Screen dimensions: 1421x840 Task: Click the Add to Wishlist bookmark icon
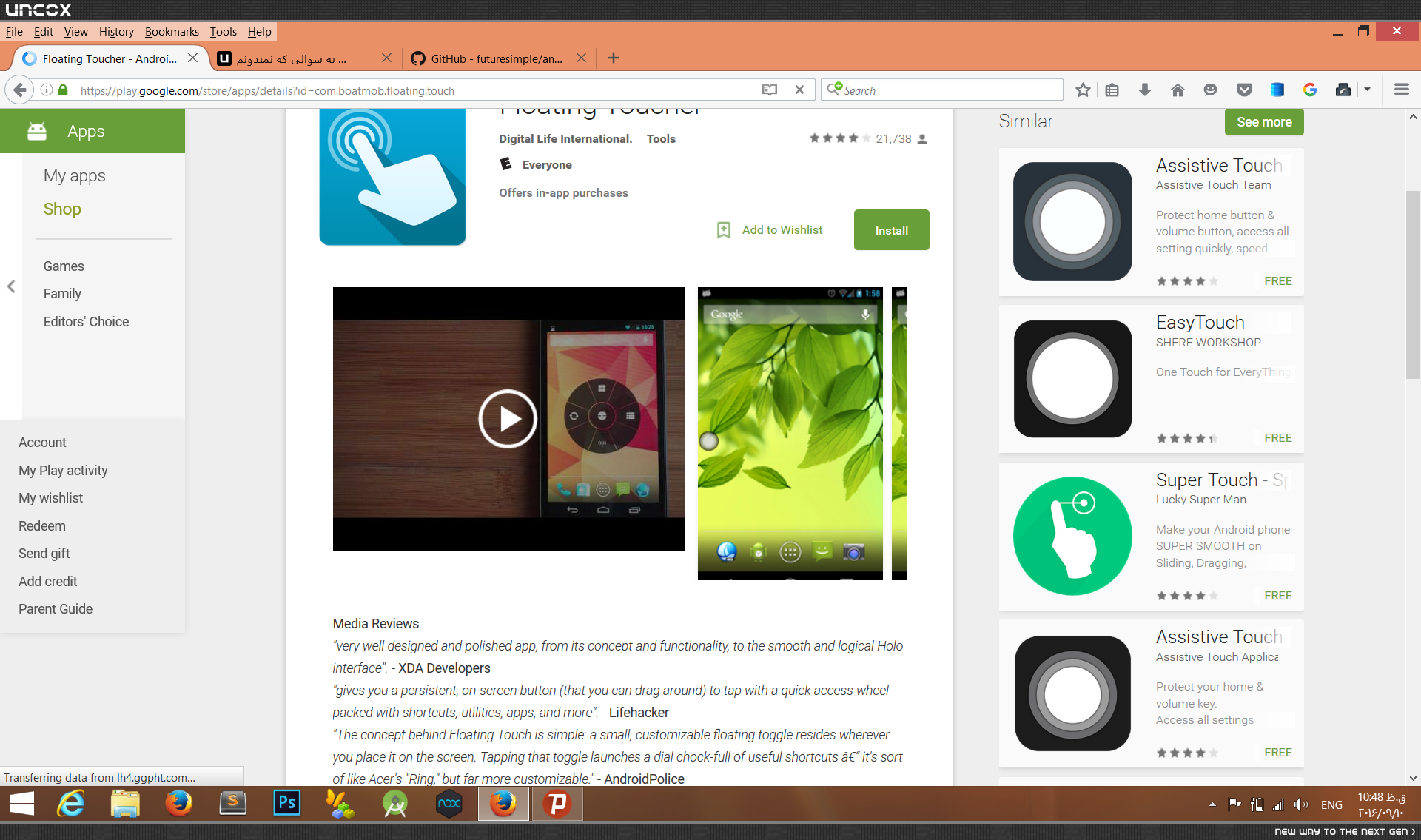pyautogui.click(x=724, y=230)
